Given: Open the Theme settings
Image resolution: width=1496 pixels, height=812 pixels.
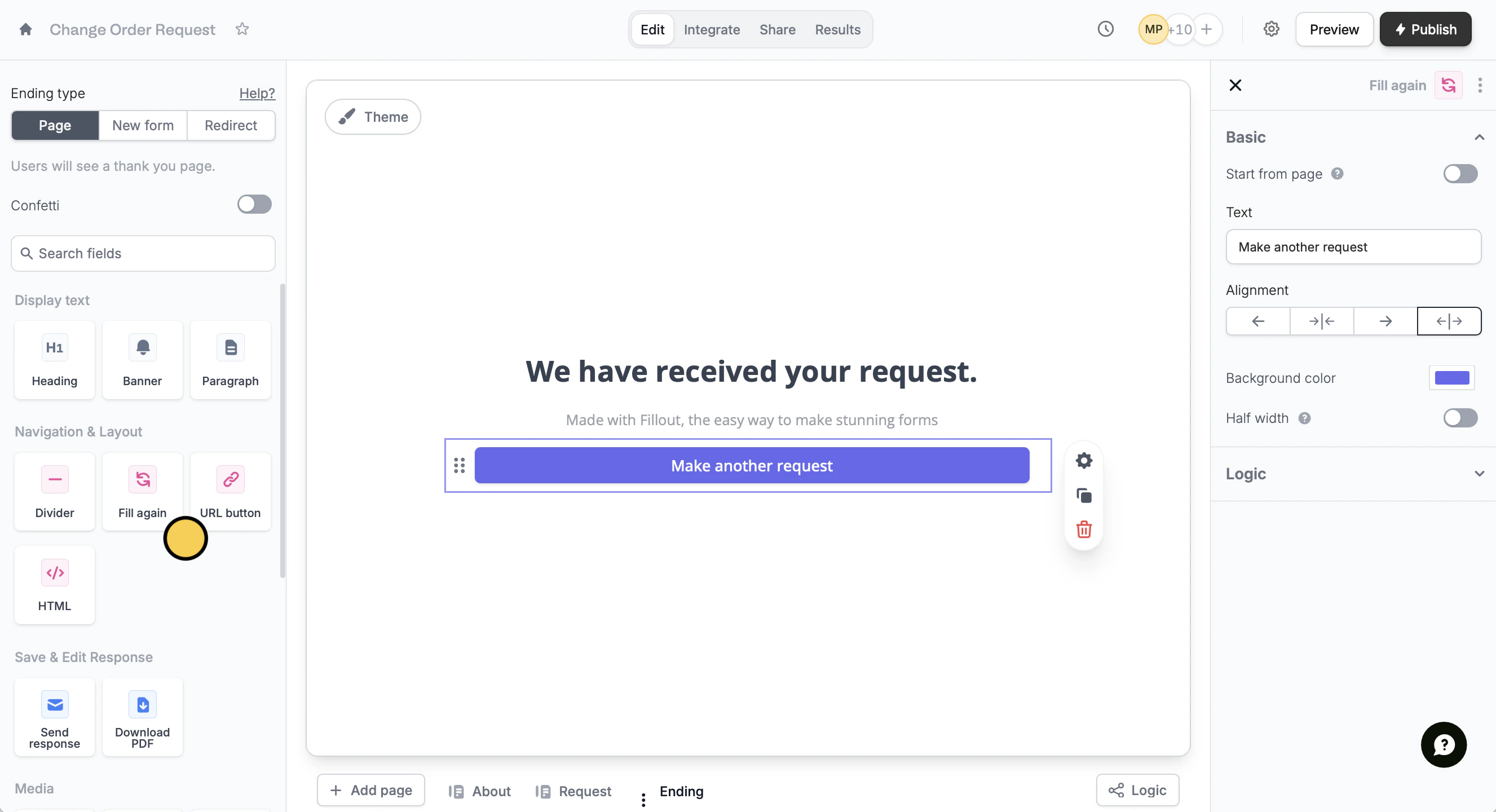Looking at the screenshot, I should click(373, 117).
